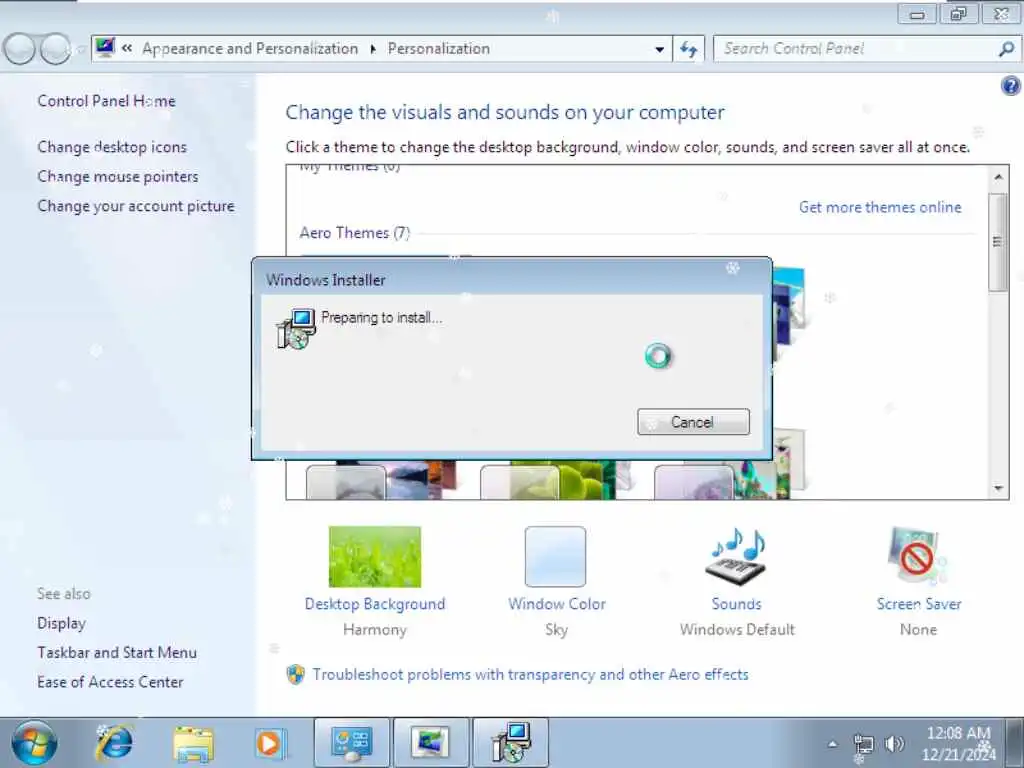1024x768 pixels.
Task: Click the network tray icon
Action: click(863, 744)
